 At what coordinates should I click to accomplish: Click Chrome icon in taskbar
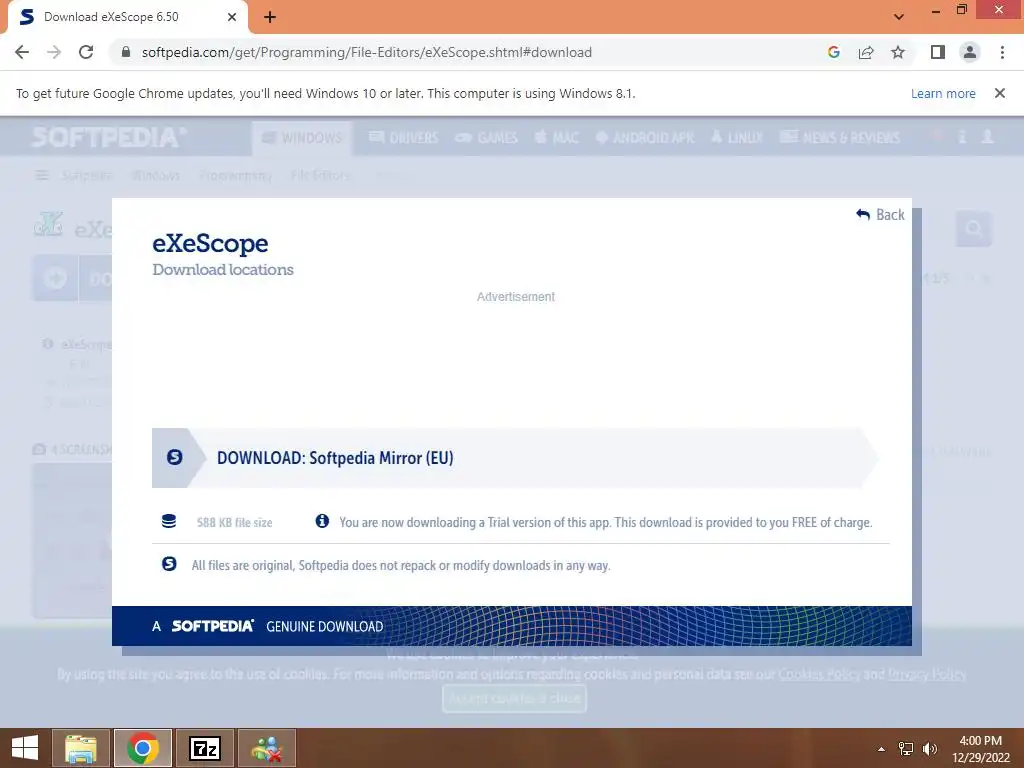click(143, 748)
